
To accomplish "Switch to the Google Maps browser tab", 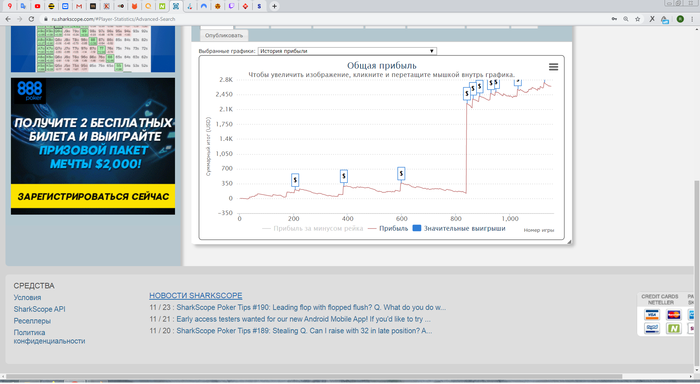I will 10,6.
